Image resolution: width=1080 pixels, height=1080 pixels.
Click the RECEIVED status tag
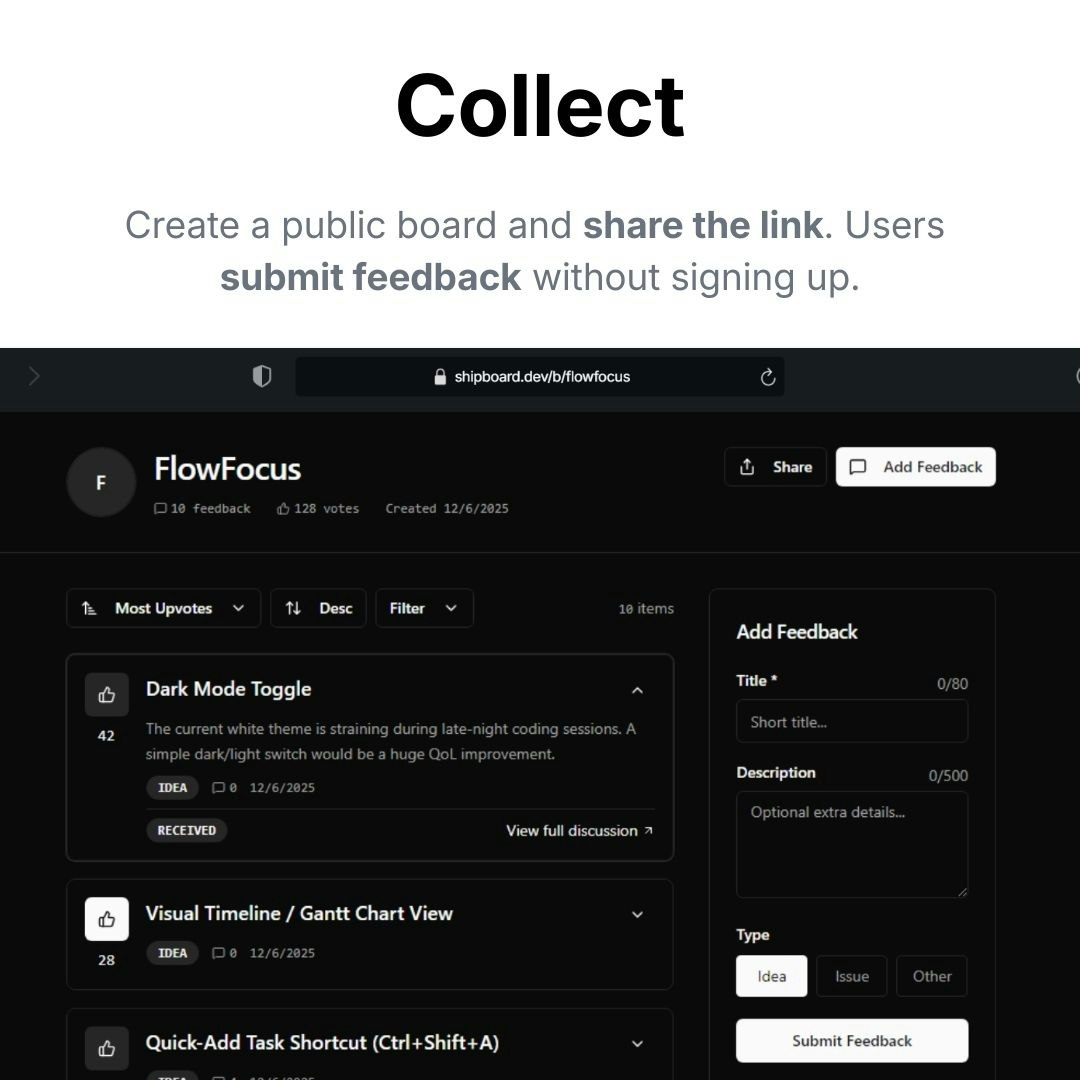point(186,830)
